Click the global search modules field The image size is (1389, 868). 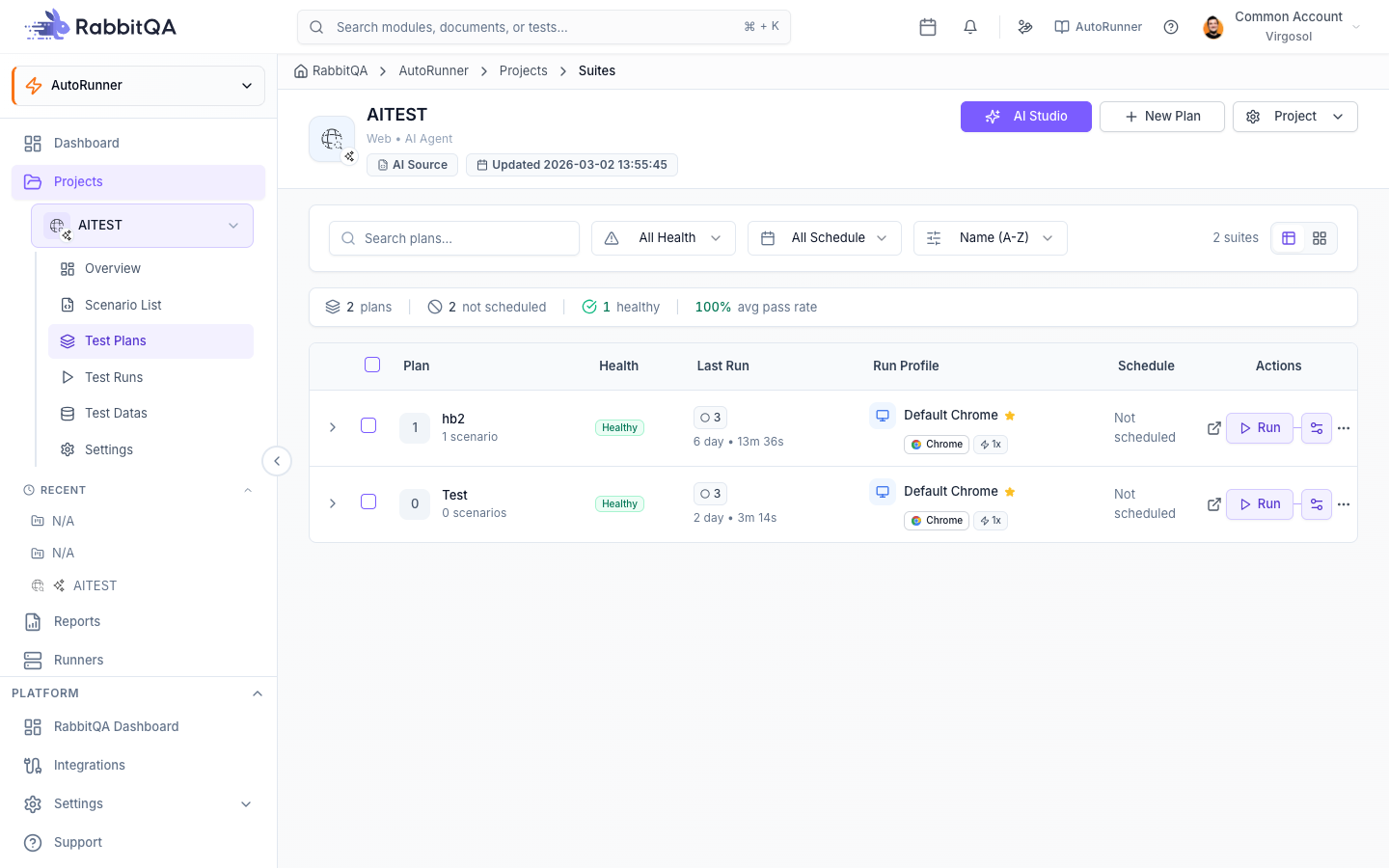click(x=544, y=27)
